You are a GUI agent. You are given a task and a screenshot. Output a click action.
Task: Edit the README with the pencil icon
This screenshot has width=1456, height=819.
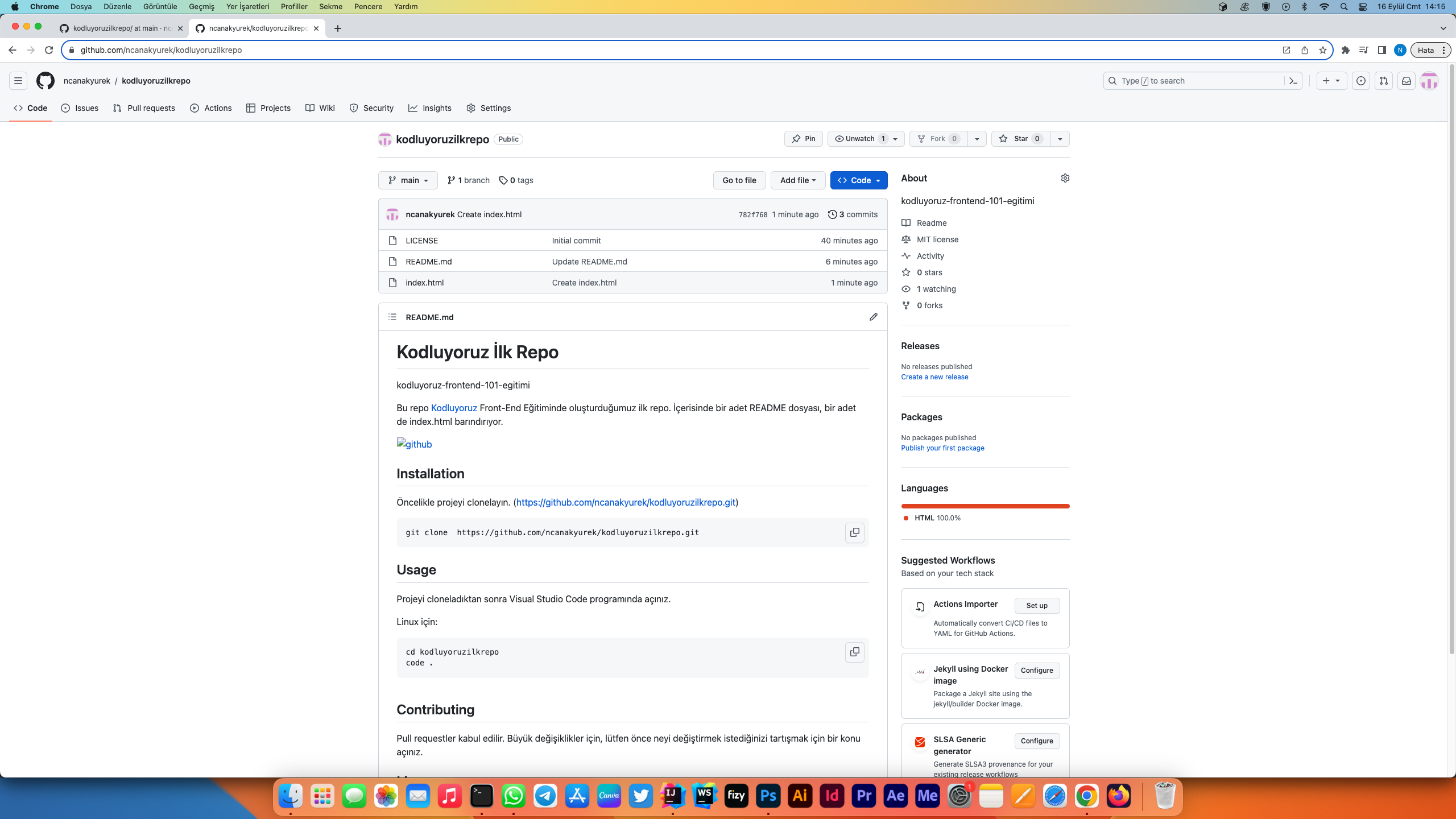[873, 317]
